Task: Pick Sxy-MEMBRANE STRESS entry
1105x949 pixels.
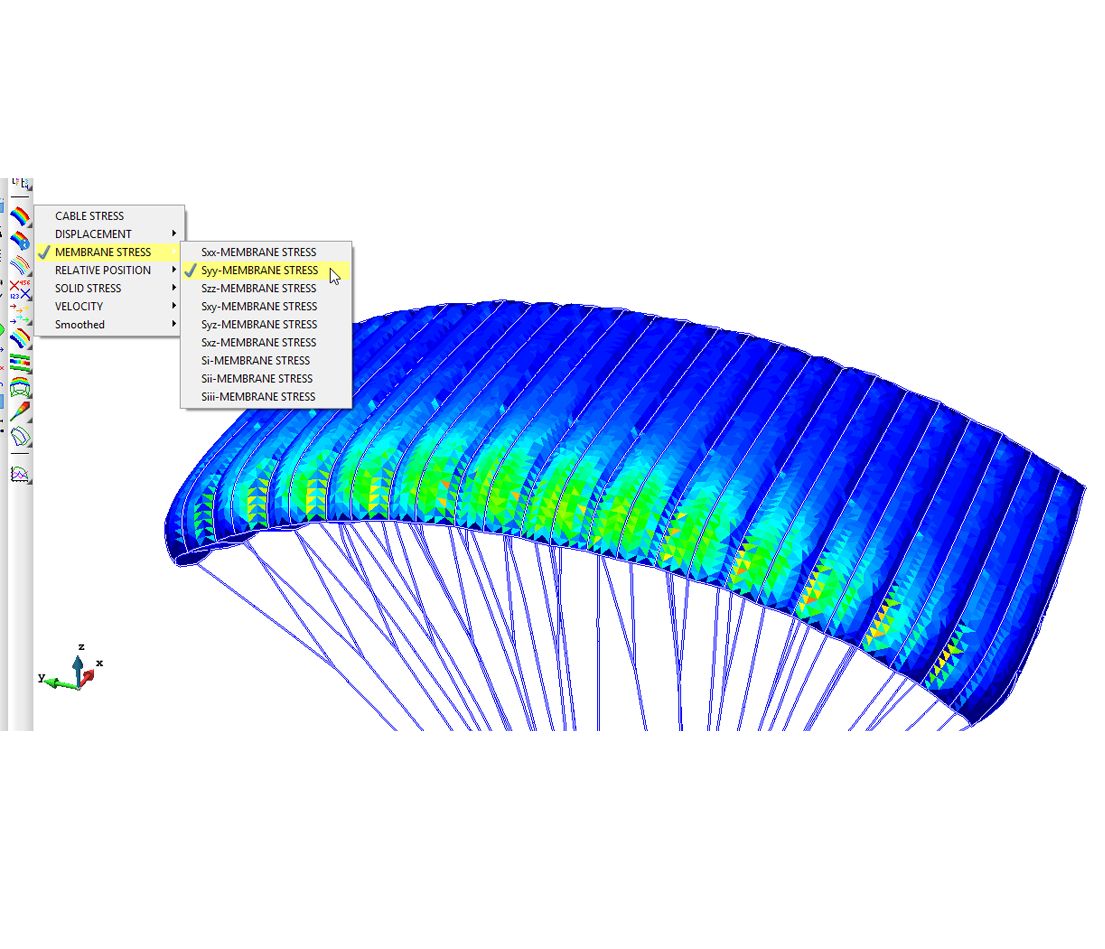Action: [x=258, y=306]
